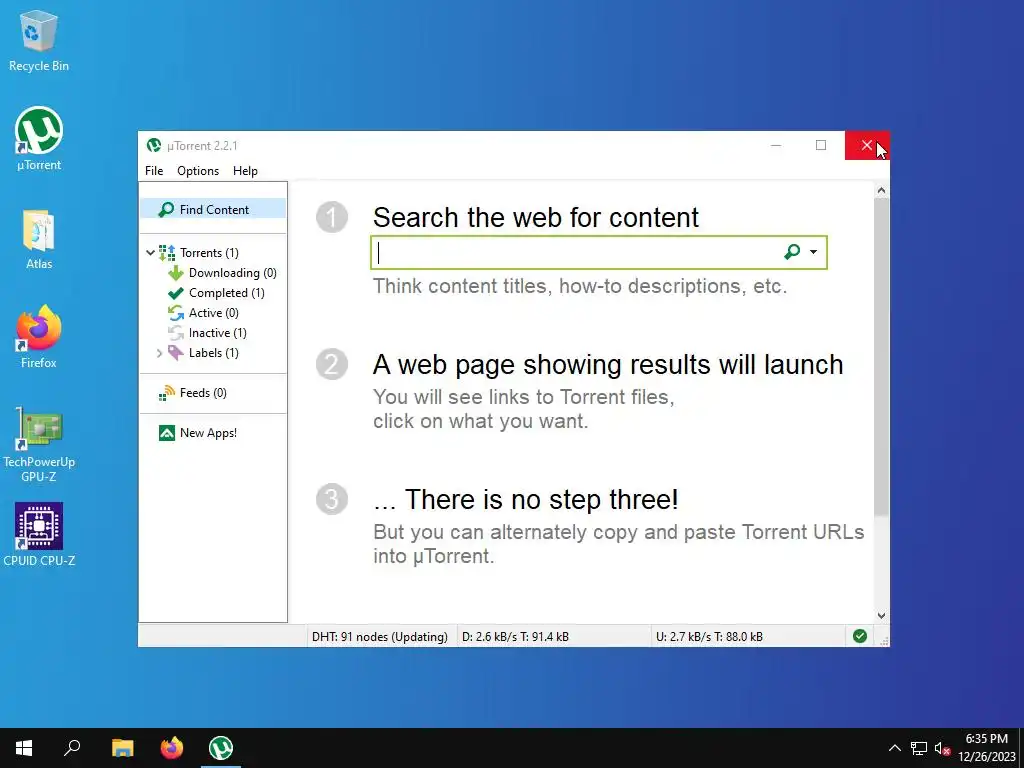This screenshot has height=768, width=1024.
Task: Select Labels (1) in sidebar
Action: [x=214, y=353]
